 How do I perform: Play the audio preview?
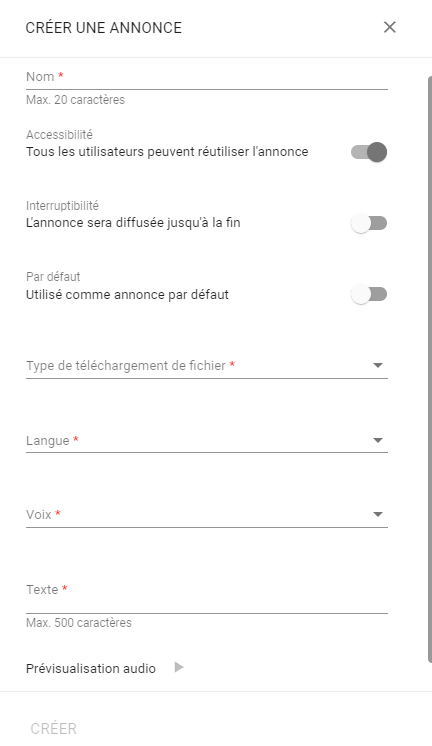pos(179,667)
